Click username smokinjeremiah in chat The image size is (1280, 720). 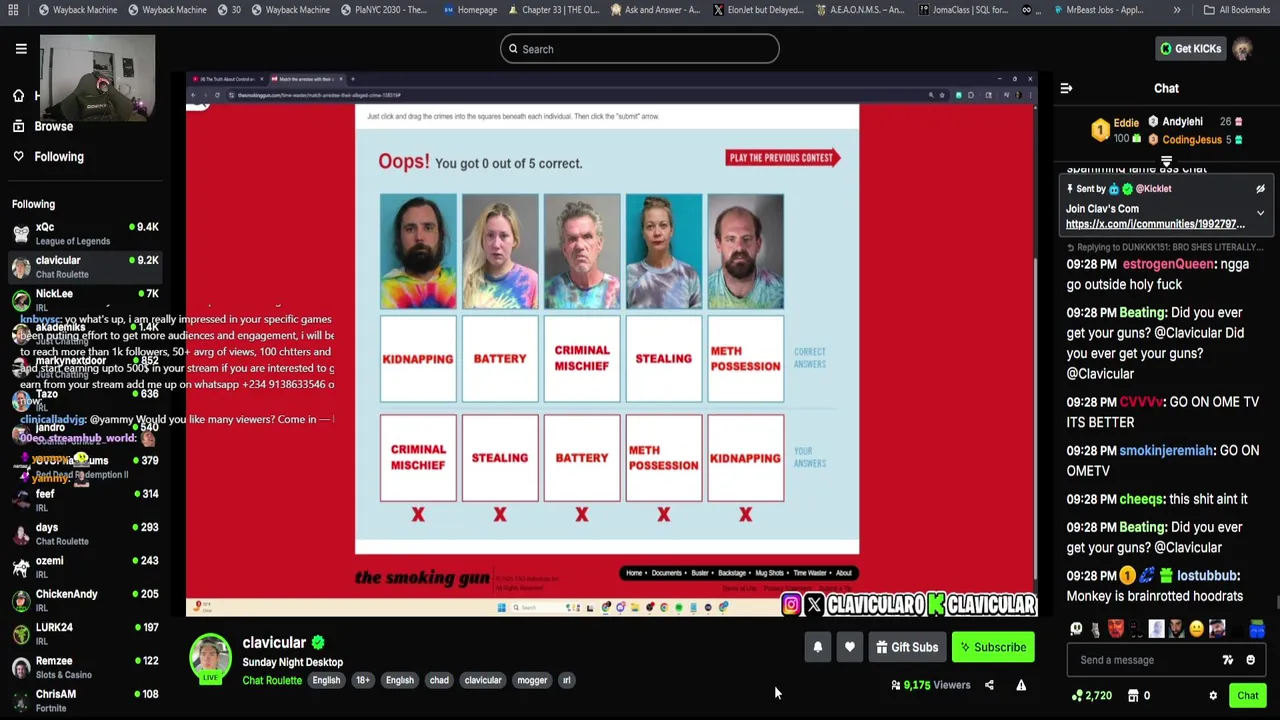1166,450
